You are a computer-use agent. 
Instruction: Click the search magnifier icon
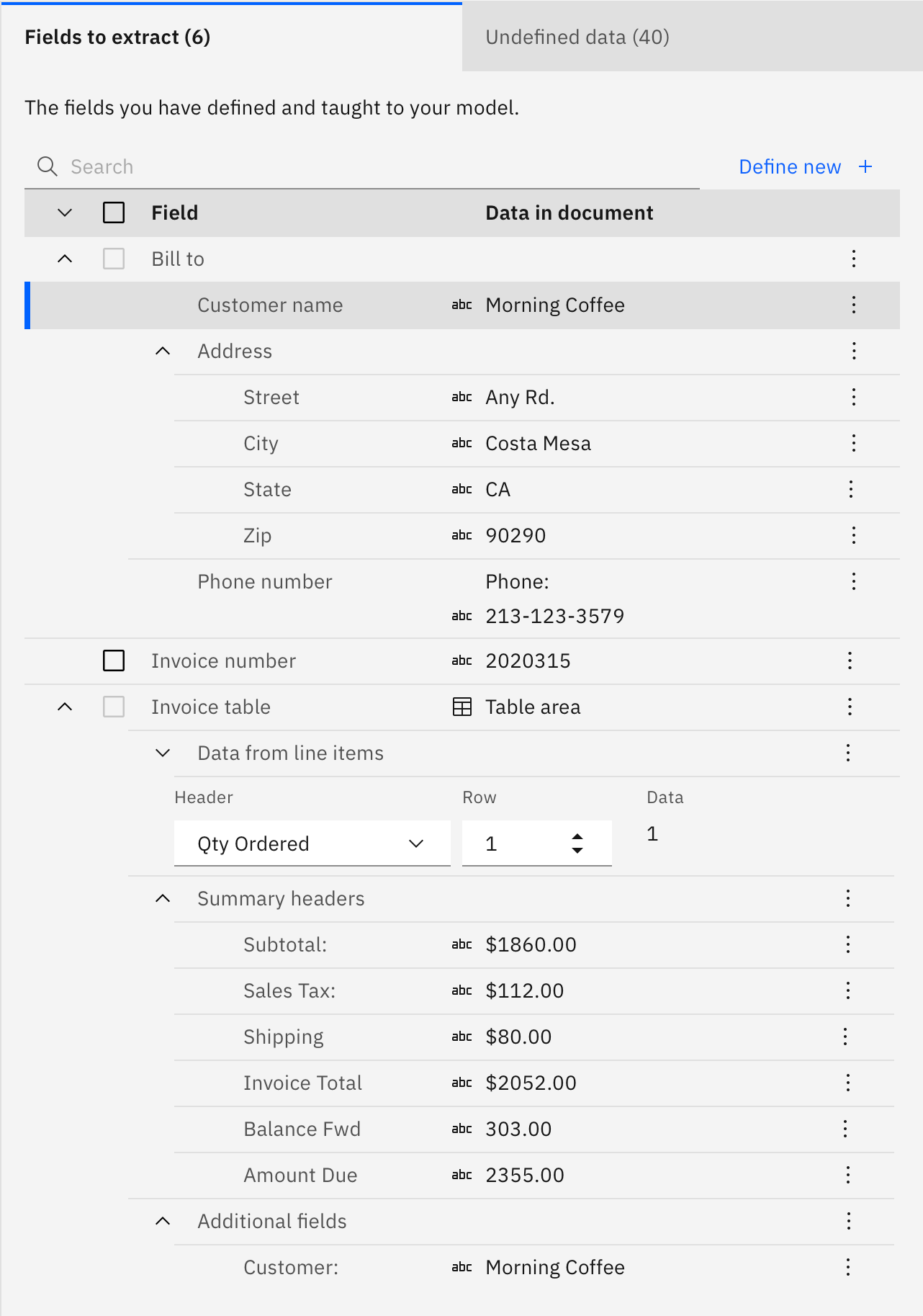[x=48, y=166]
